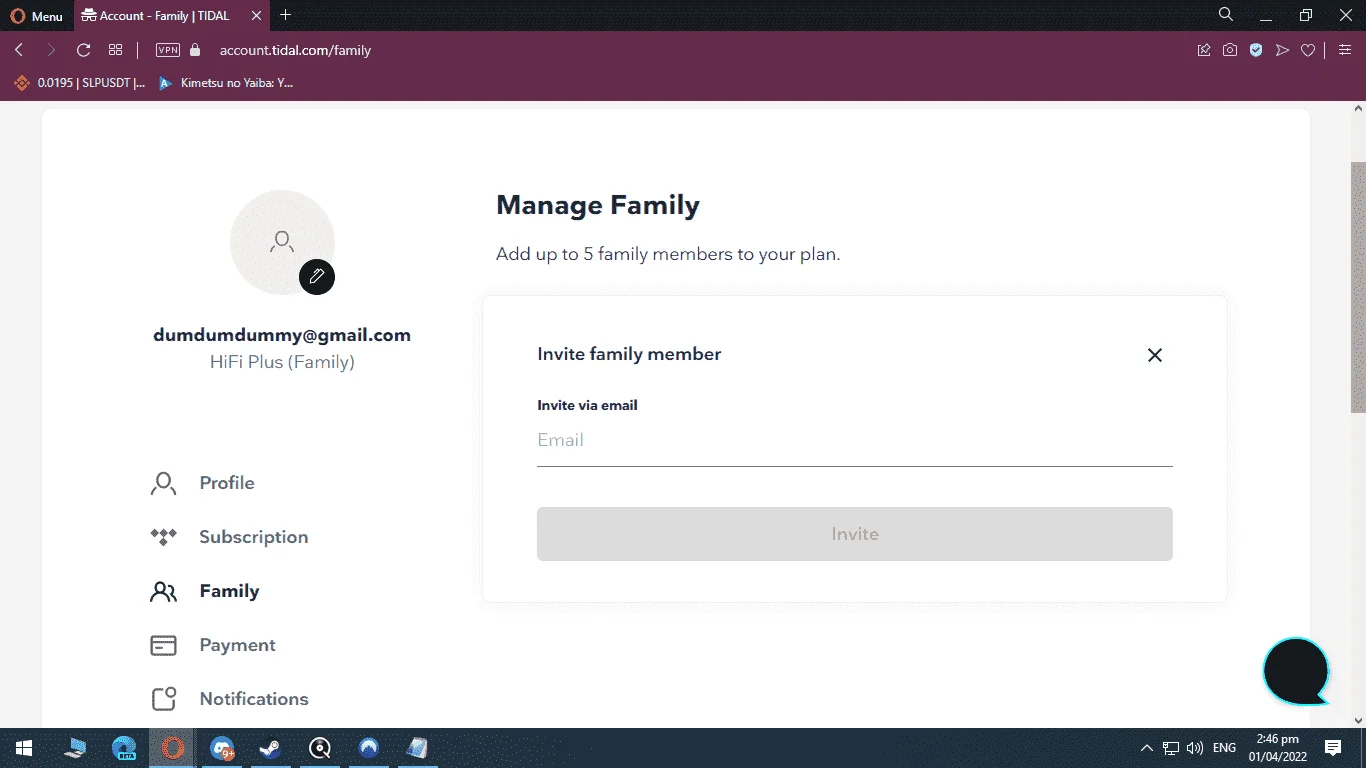Close the Invite family member panel
1366x768 pixels.
click(1155, 355)
